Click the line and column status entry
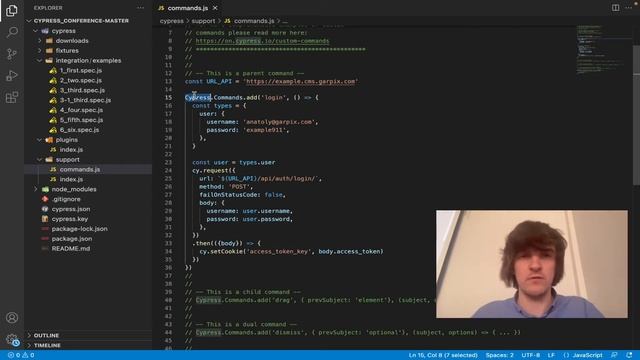Viewport: 640px width, 360px height. pos(443,355)
